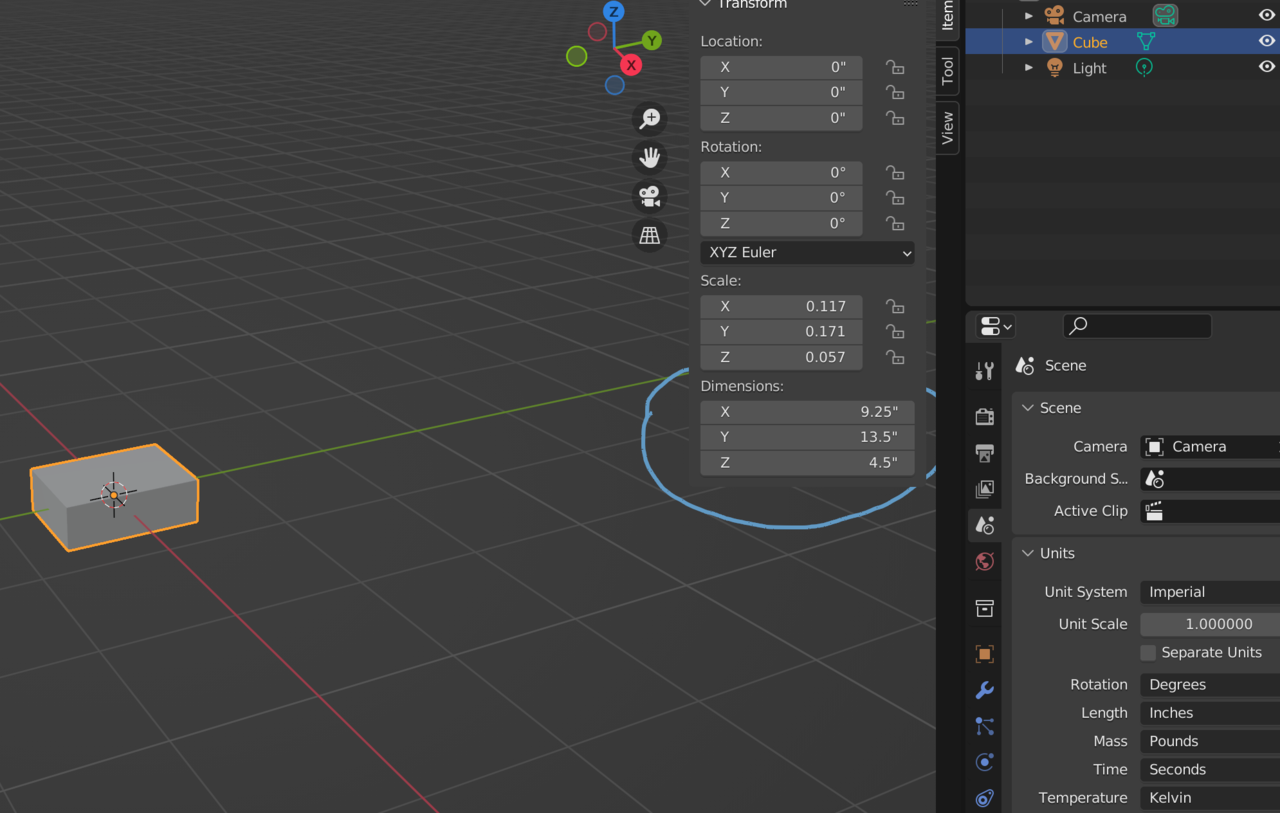Open the View Layer properties tab icon
The width and height of the screenshot is (1280, 813).
[984, 488]
